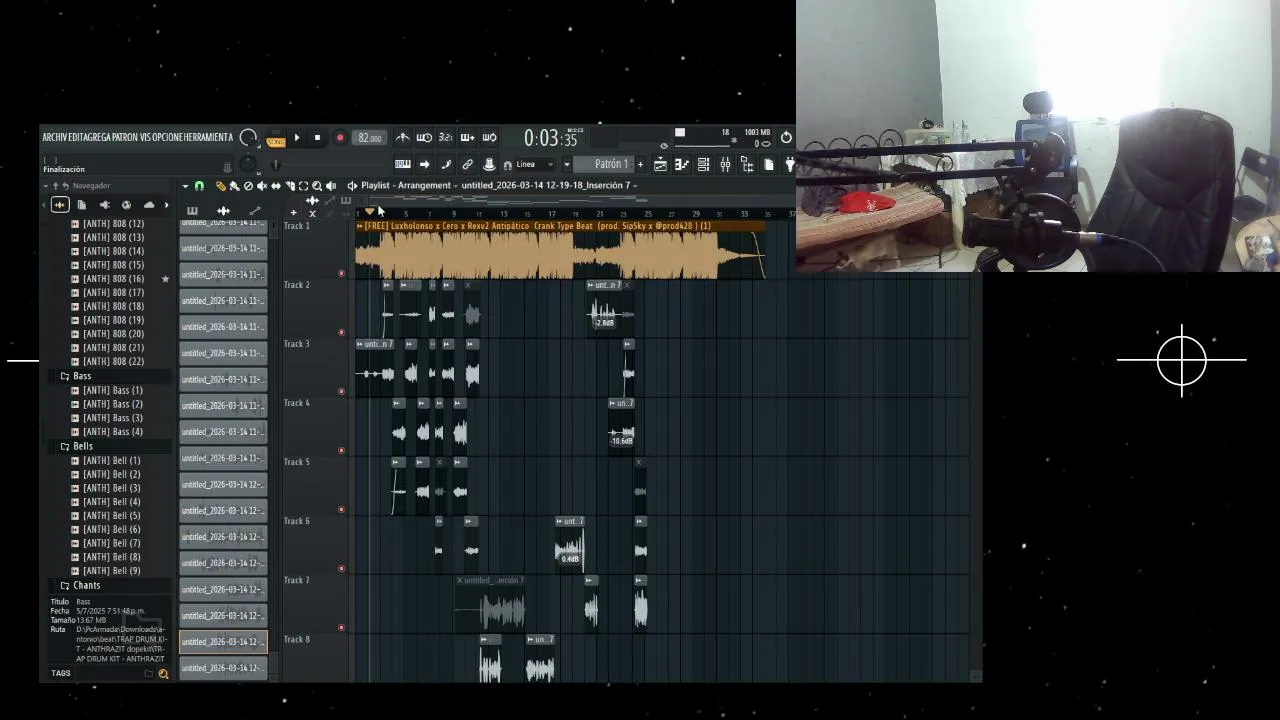Adjust the main pitch knob
Image resolution: width=1280 pixels, height=720 pixels.
point(248,164)
